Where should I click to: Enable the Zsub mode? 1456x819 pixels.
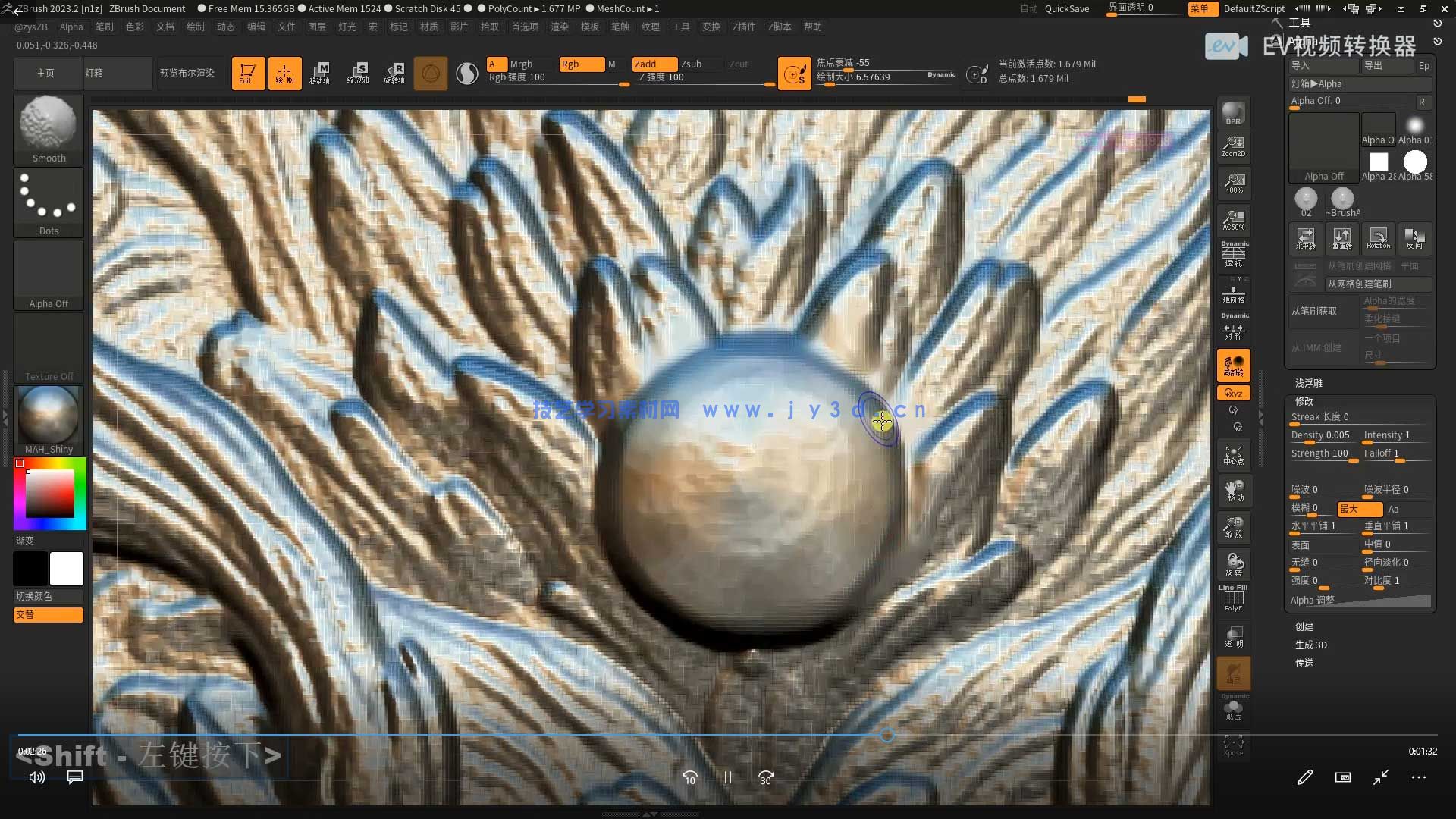tap(691, 64)
